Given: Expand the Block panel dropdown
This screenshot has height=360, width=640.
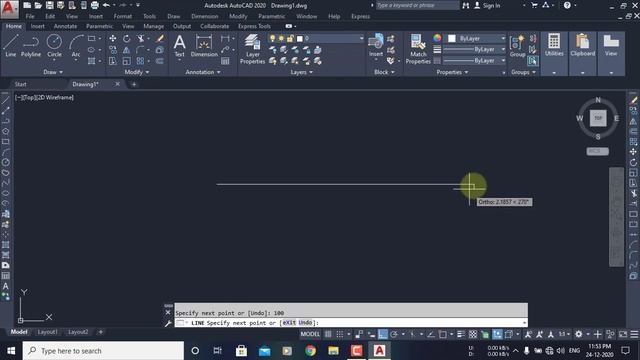Looking at the screenshot, I should [x=384, y=72].
